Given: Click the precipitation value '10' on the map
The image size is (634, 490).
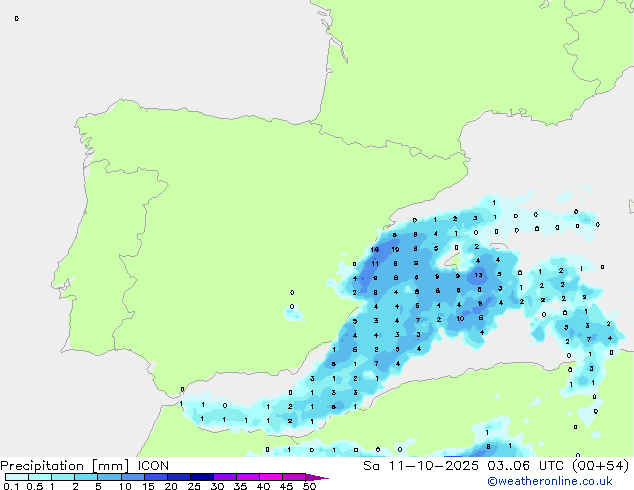Looking at the screenshot, I should click(460, 319).
